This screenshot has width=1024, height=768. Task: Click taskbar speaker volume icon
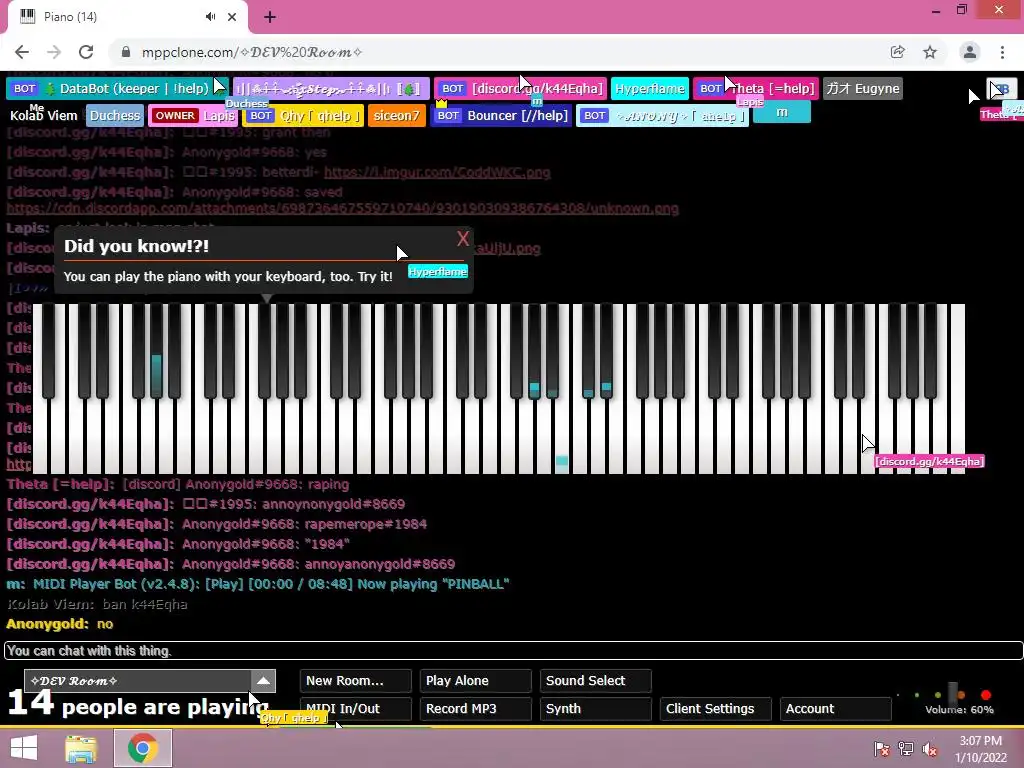pos(930,748)
